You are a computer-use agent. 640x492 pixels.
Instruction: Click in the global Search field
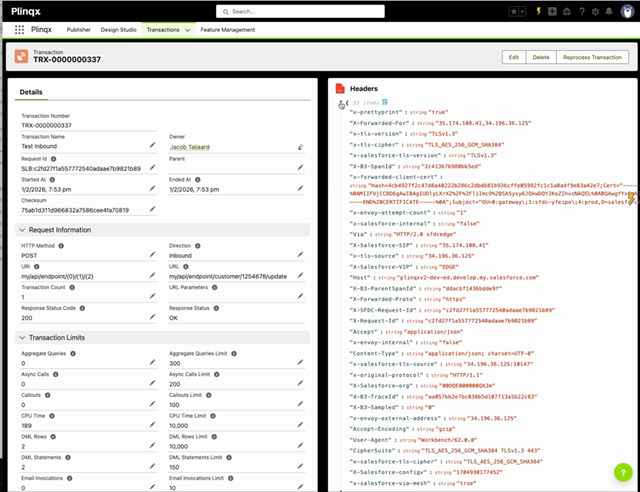click(x=300, y=11)
